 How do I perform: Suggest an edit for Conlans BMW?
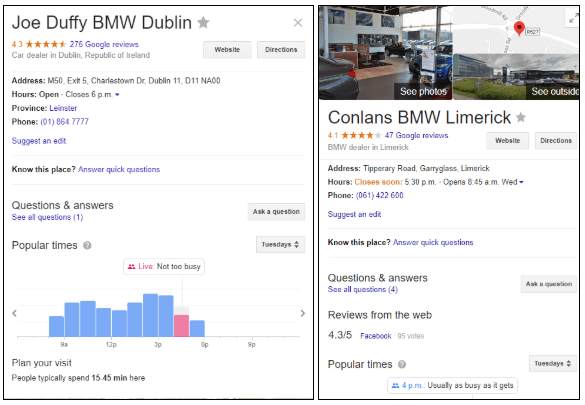(x=354, y=214)
